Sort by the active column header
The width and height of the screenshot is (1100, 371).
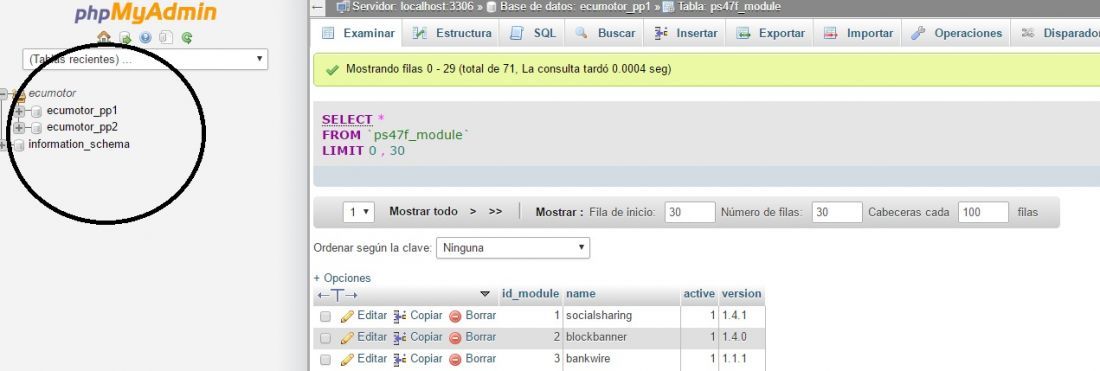point(699,294)
